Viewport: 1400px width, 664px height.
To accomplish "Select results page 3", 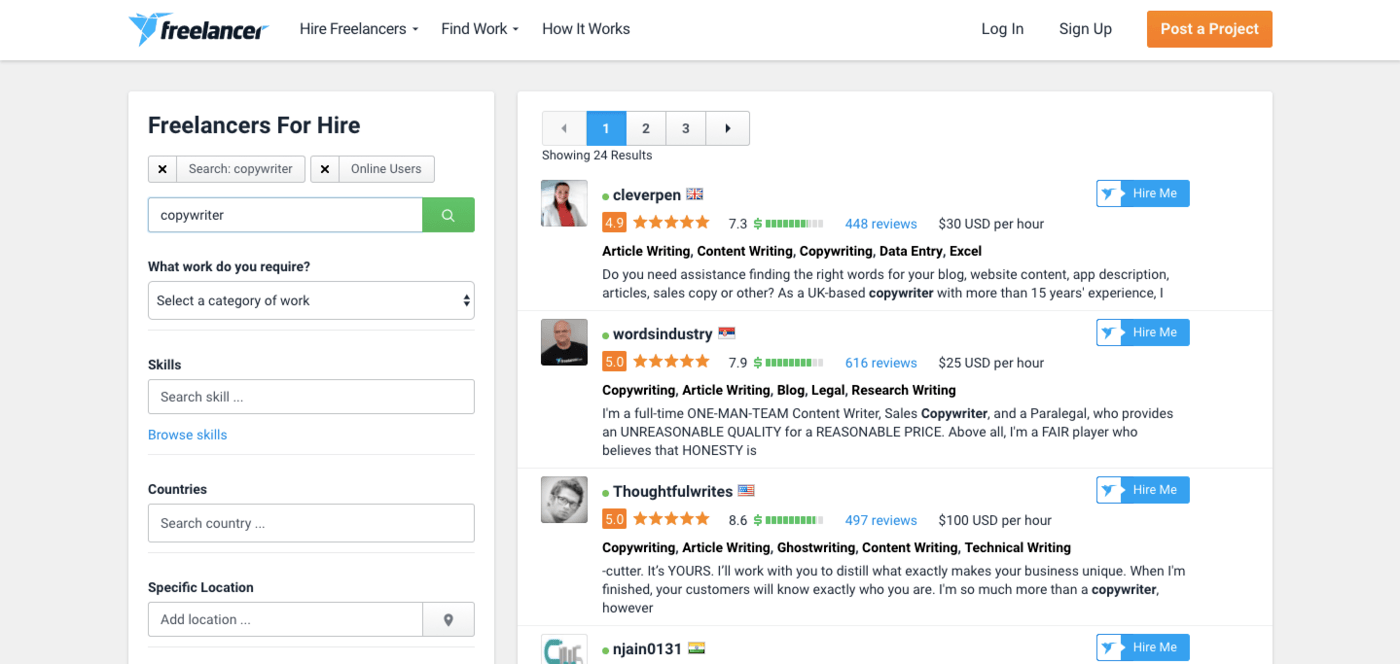I will 686,128.
